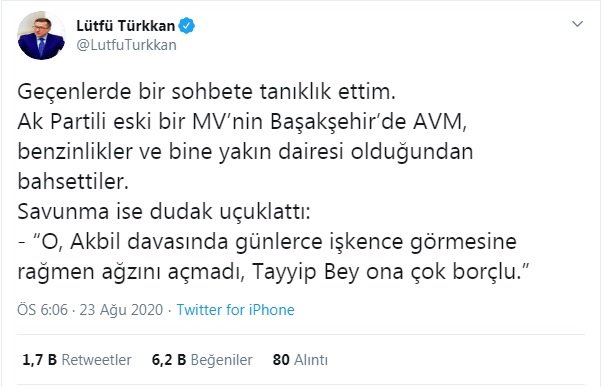This screenshot has width=601, height=387.
Task: Click the line ending Tayyip Bey ona çok borçlu
Action: pyautogui.click(x=273, y=272)
